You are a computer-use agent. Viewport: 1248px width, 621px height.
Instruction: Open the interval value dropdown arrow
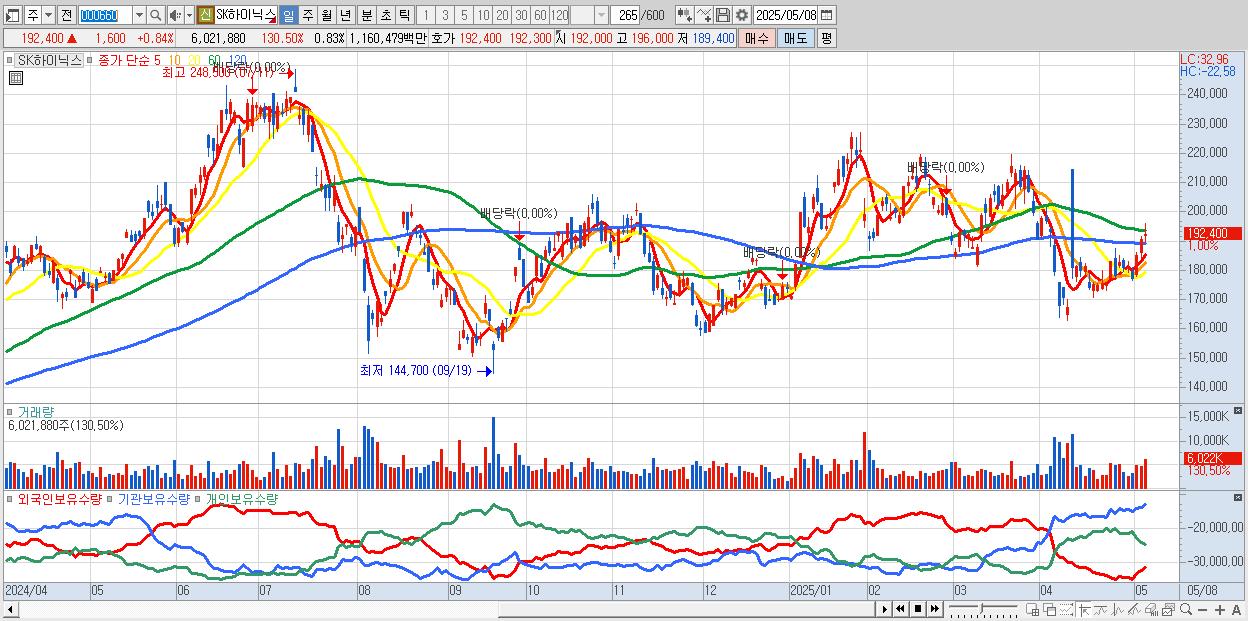(x=601, y=15)
